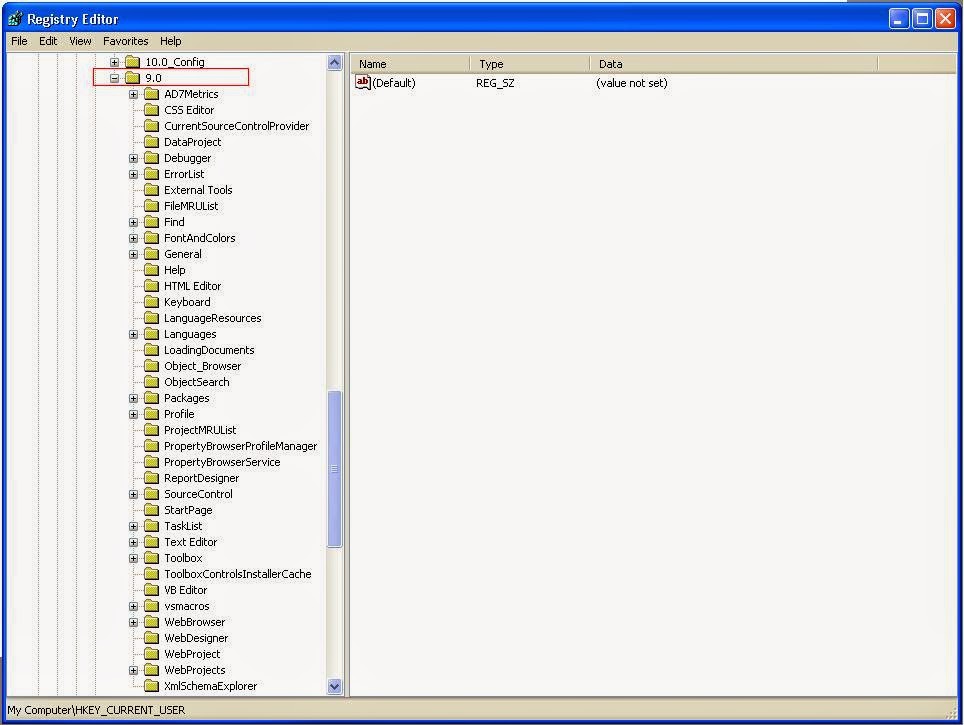Click the CurrentSourceControlProvider folder icon
This screenshot has width=964, height=725.
pyautogui.click(x=151, y=125)
